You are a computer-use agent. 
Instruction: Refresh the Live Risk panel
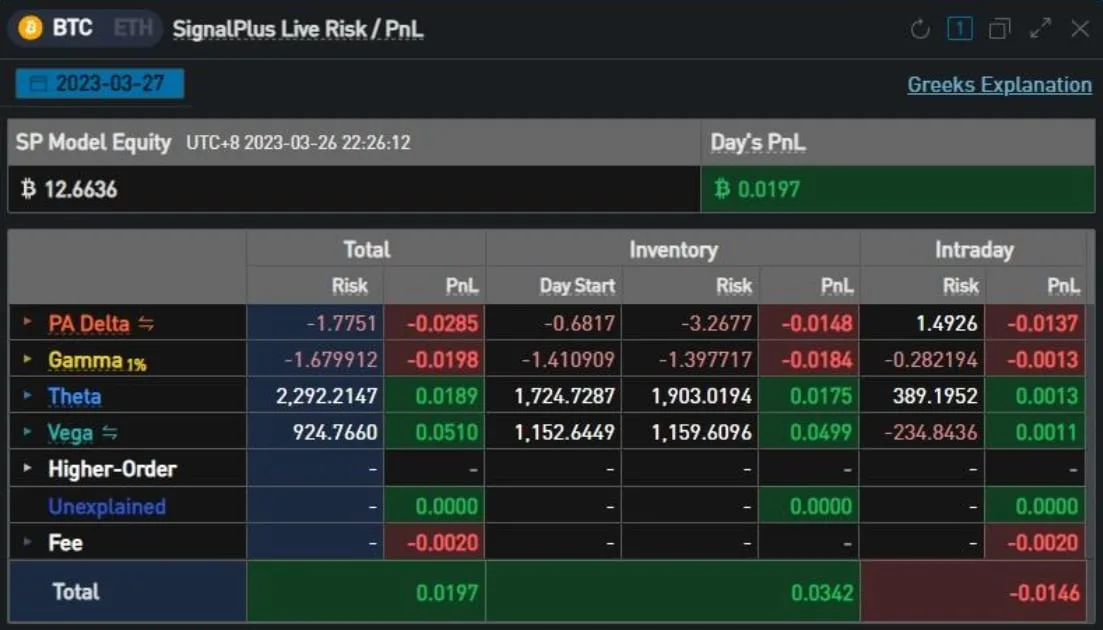pyautogui.click(x=920, y=29)
